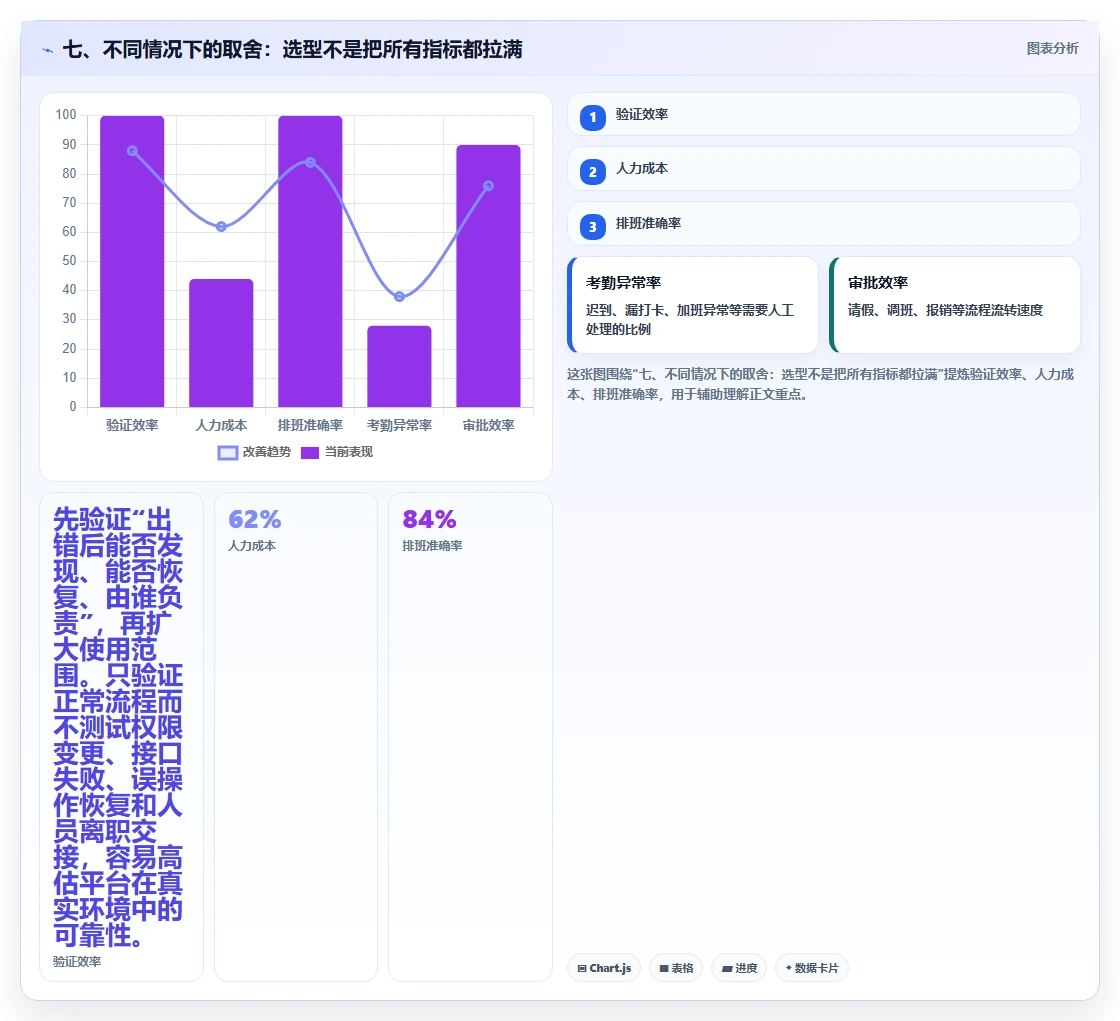Open the 审批效率 info card
The width and height of the screenshot is (1120, 1021).
pyautogui.click(x=954, y=305)
